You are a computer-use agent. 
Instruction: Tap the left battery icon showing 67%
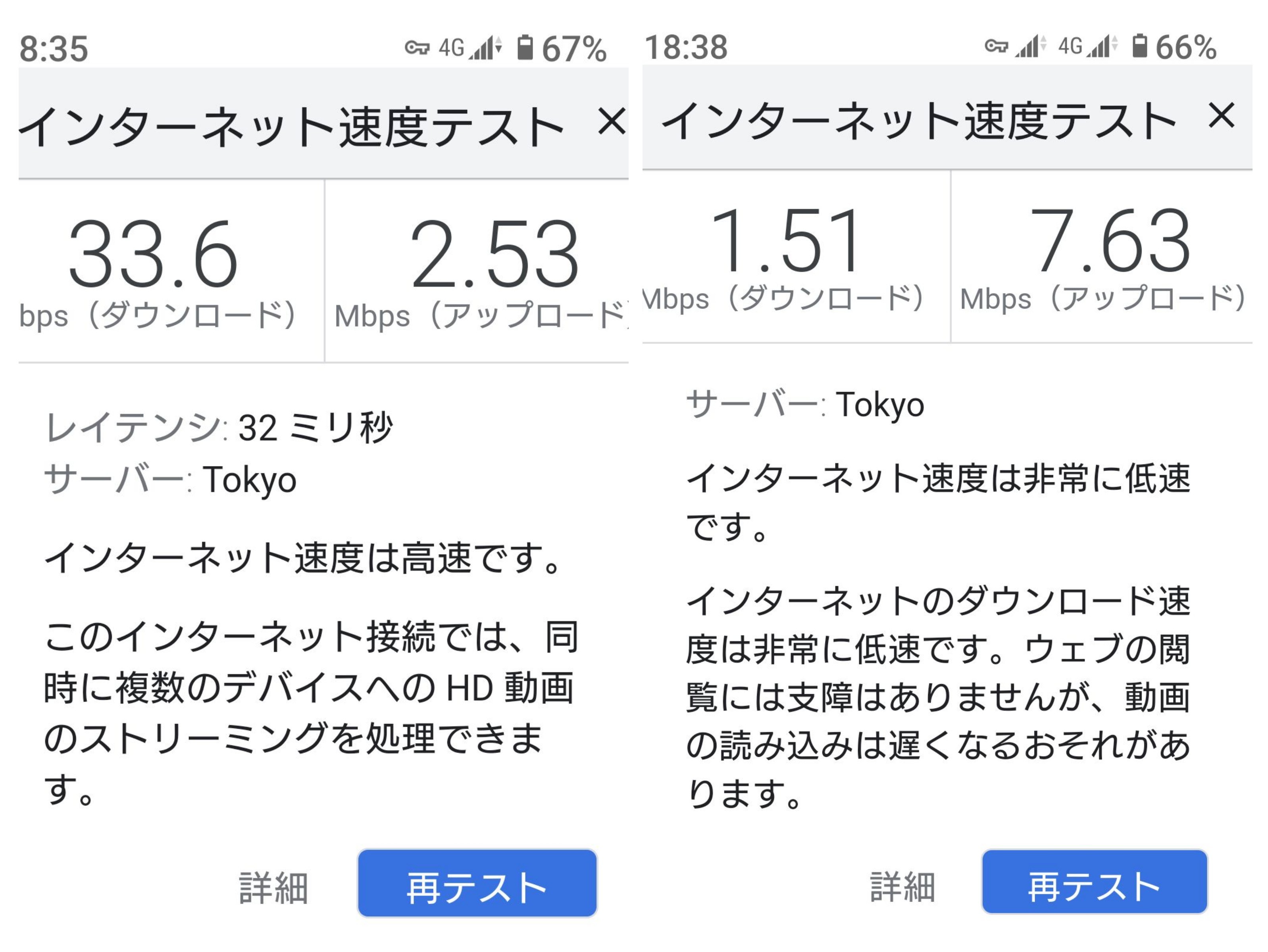coord(525,48)
